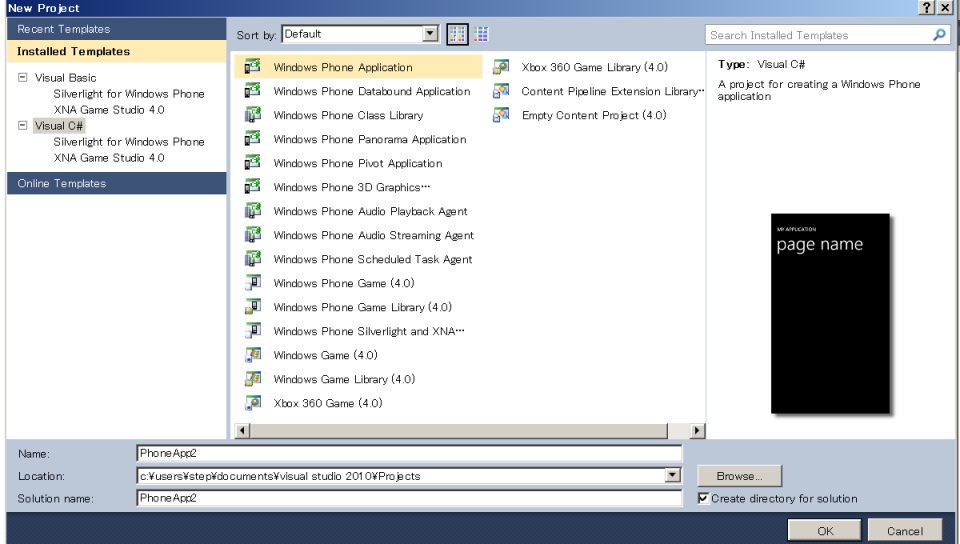Select Empty Content Project (4.0) text

pyautogui.click(x=594, y=115)
